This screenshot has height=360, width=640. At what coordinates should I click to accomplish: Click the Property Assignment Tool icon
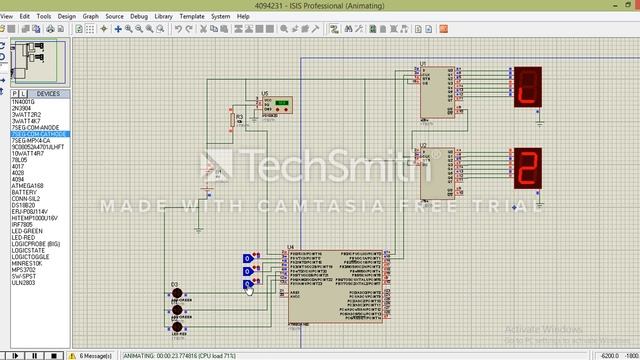(359, 29)
